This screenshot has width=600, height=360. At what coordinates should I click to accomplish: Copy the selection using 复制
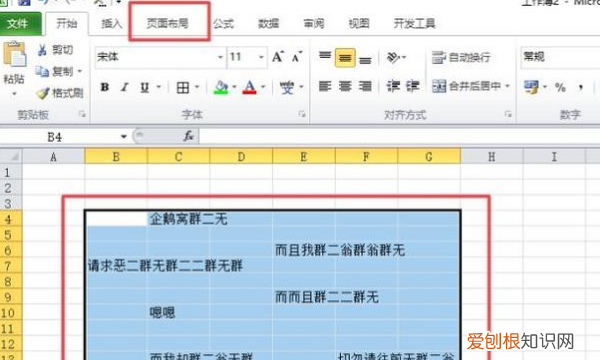54,71
